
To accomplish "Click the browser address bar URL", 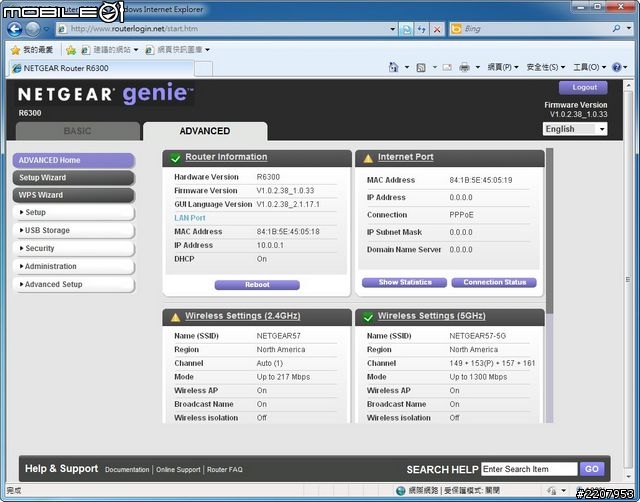I will [134, 29].
